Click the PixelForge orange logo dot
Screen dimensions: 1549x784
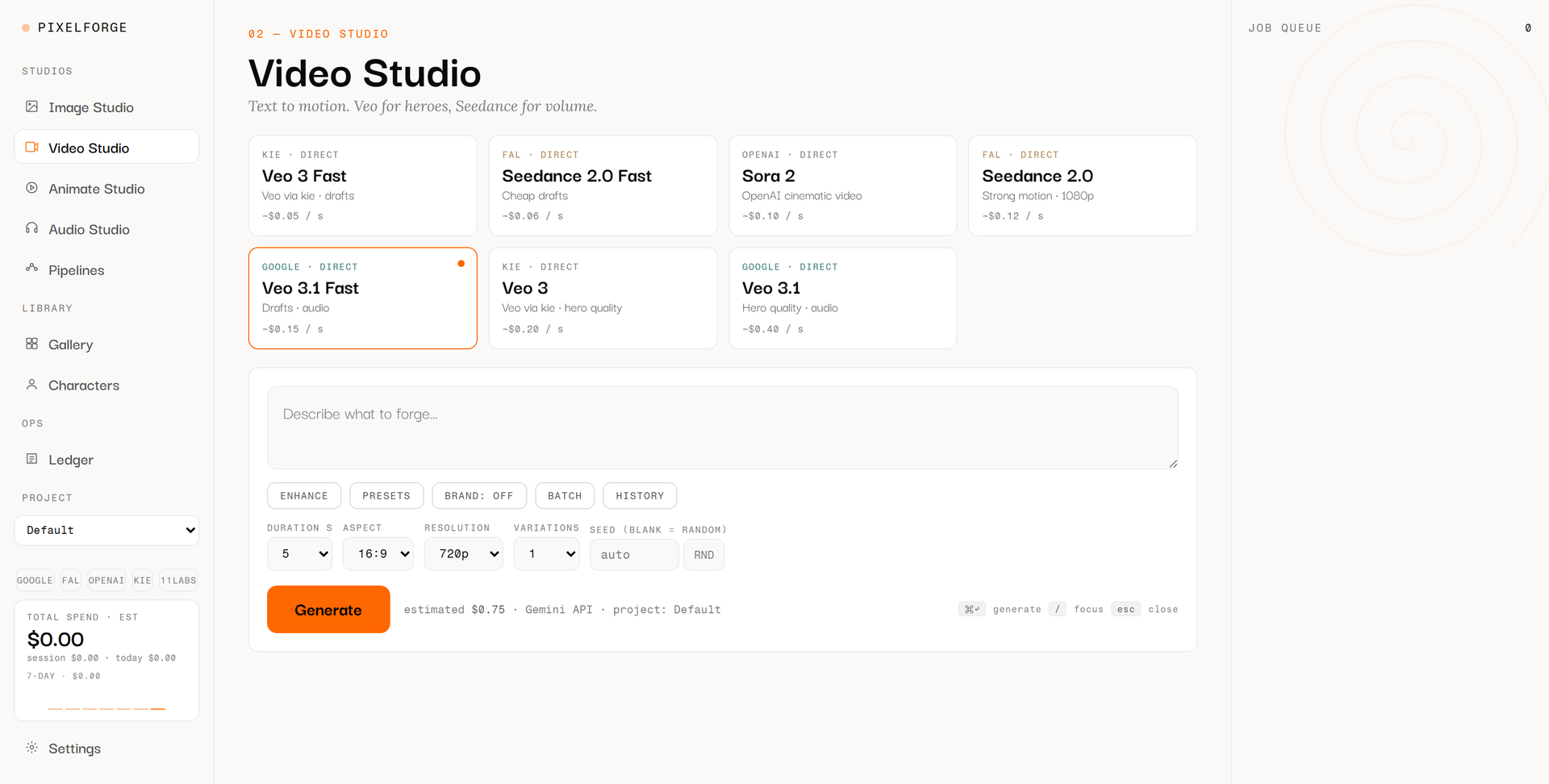point(26,27)
